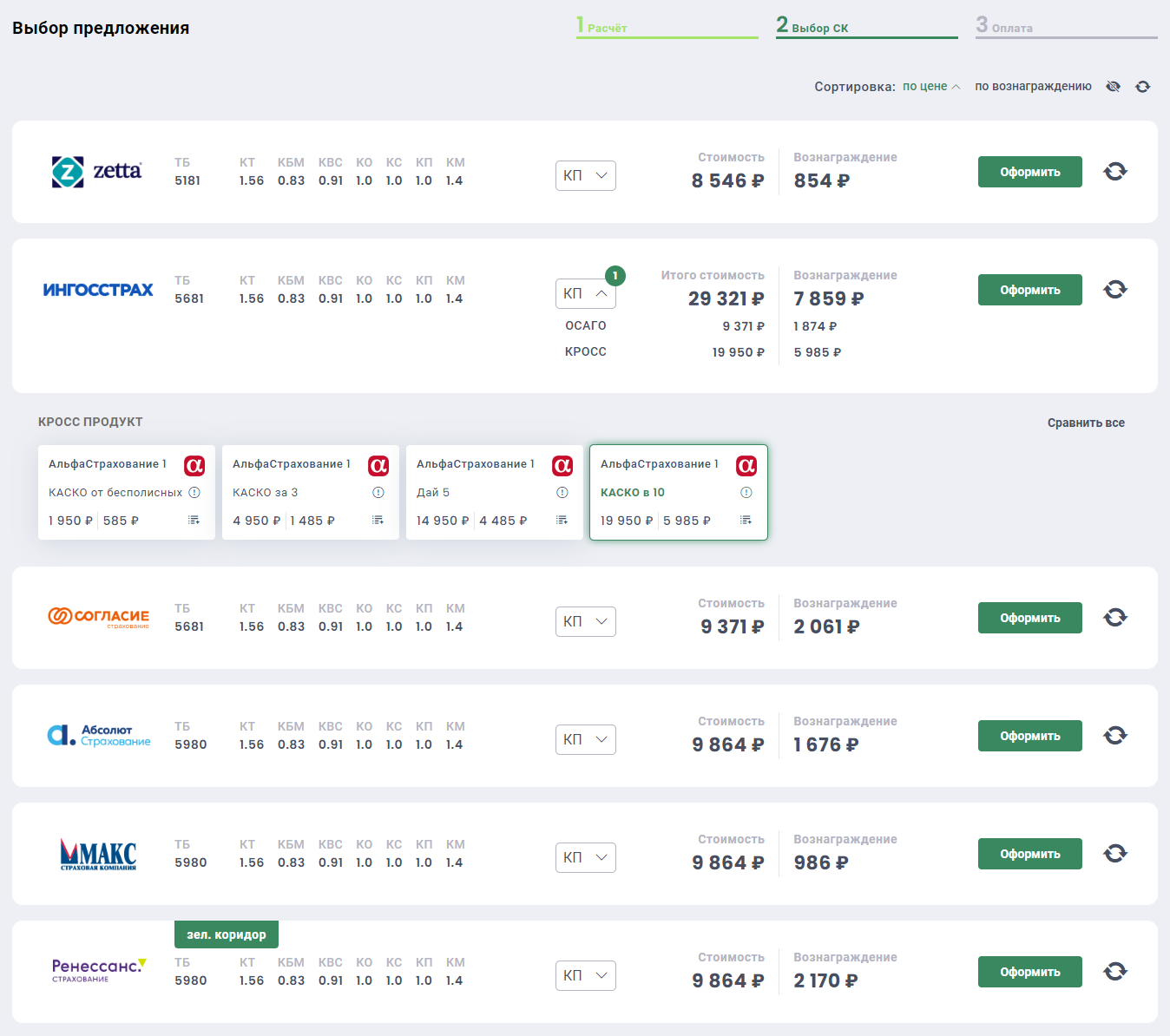Show details list icon on Дай 5 card
This screenshot has width=1170, height=1036.
(x=562, y=520)
